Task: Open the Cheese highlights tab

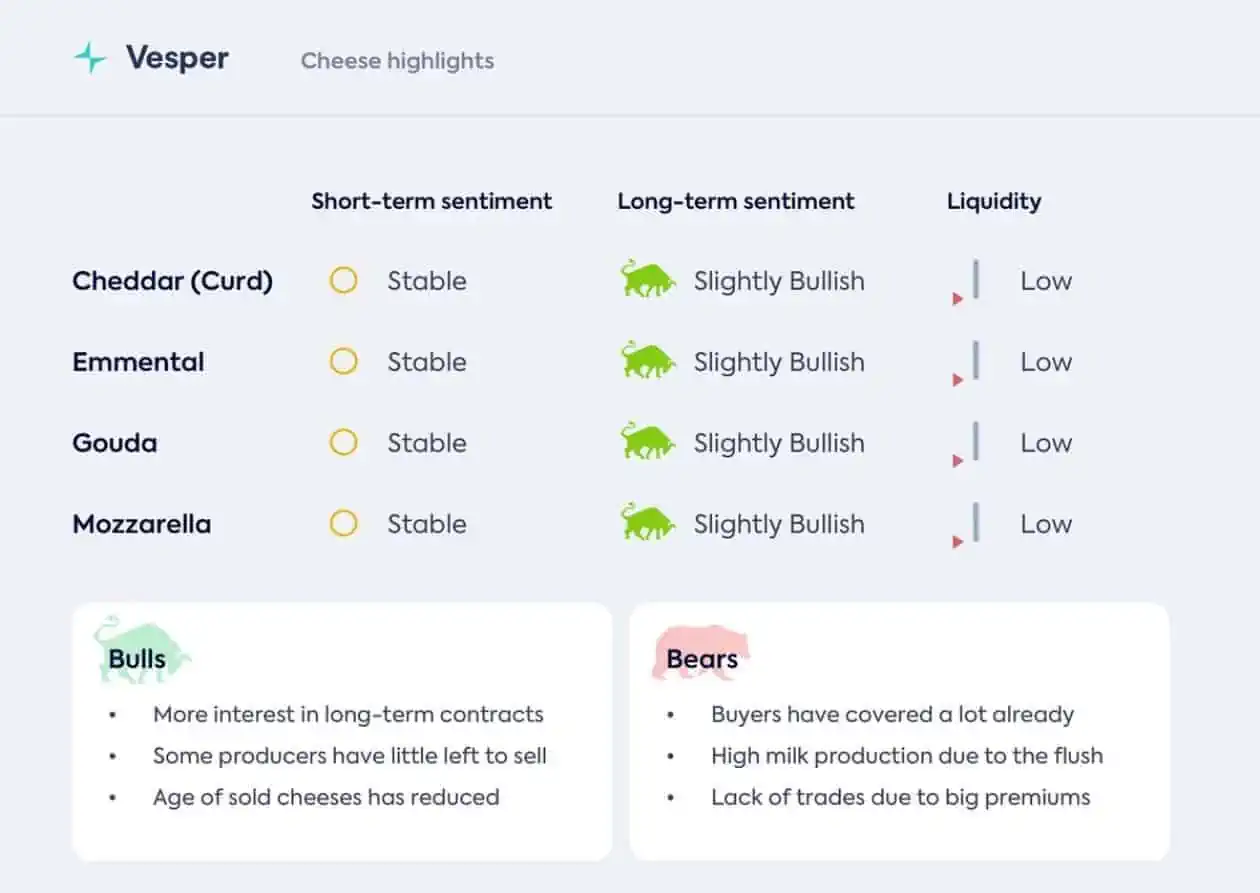Action: pyautogui.click(x=397, y=61)
